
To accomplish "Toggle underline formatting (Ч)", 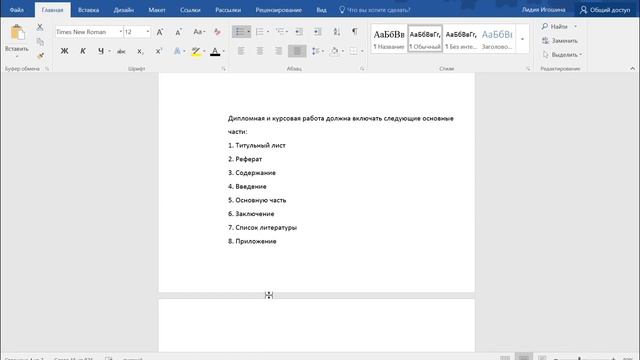I will [x=100, y=51].
